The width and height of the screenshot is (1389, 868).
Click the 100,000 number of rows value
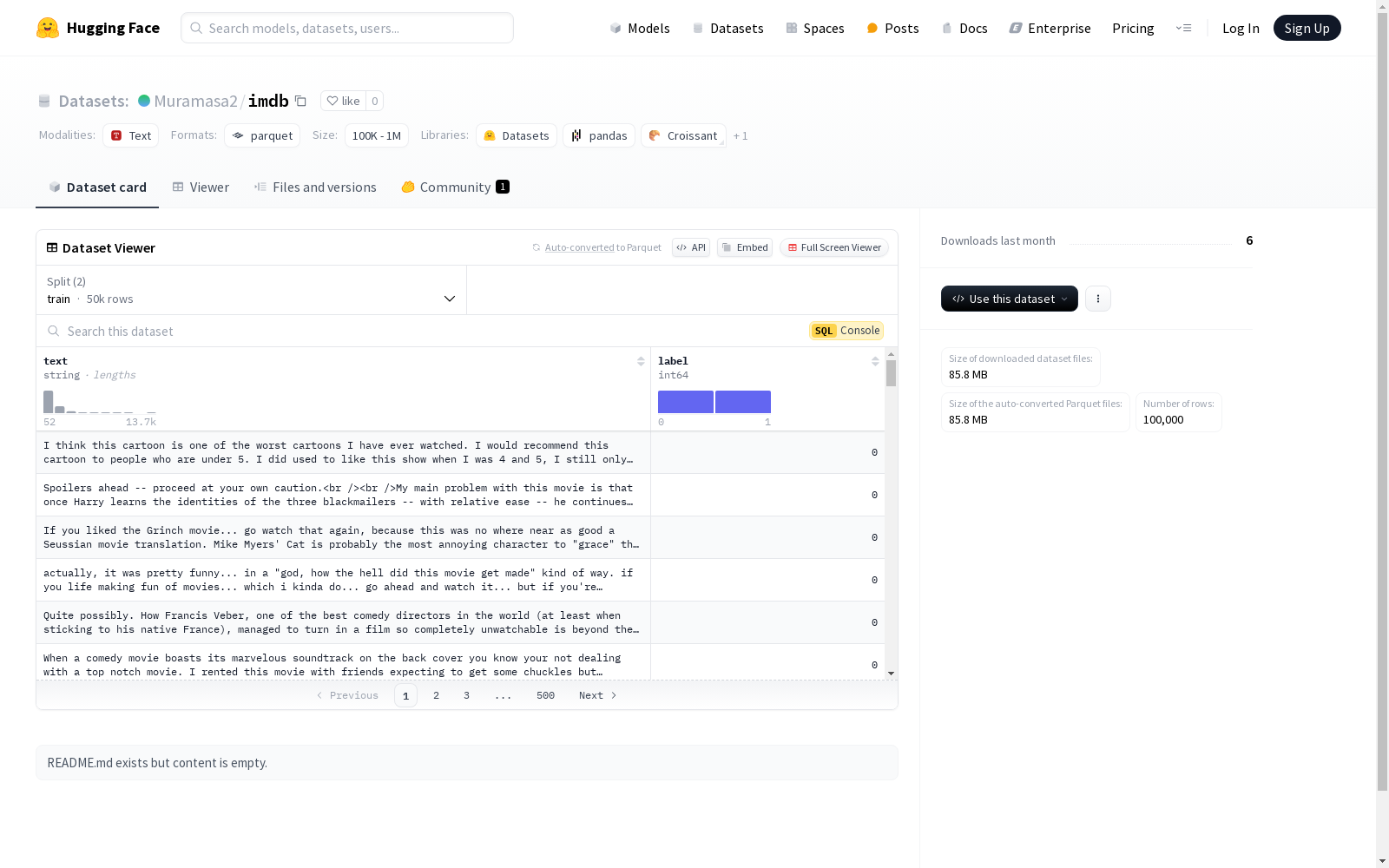point(1163,420)
